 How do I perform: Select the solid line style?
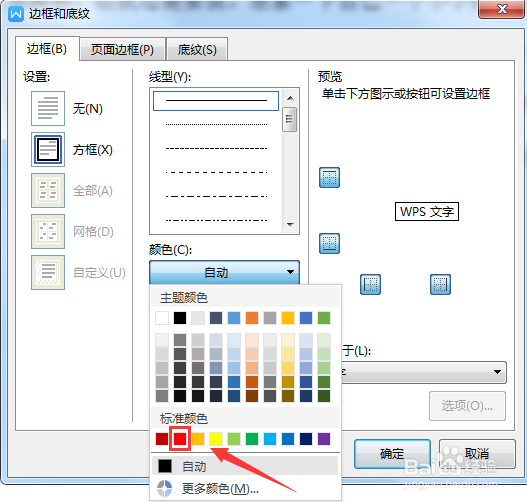[x=216, y=100]
